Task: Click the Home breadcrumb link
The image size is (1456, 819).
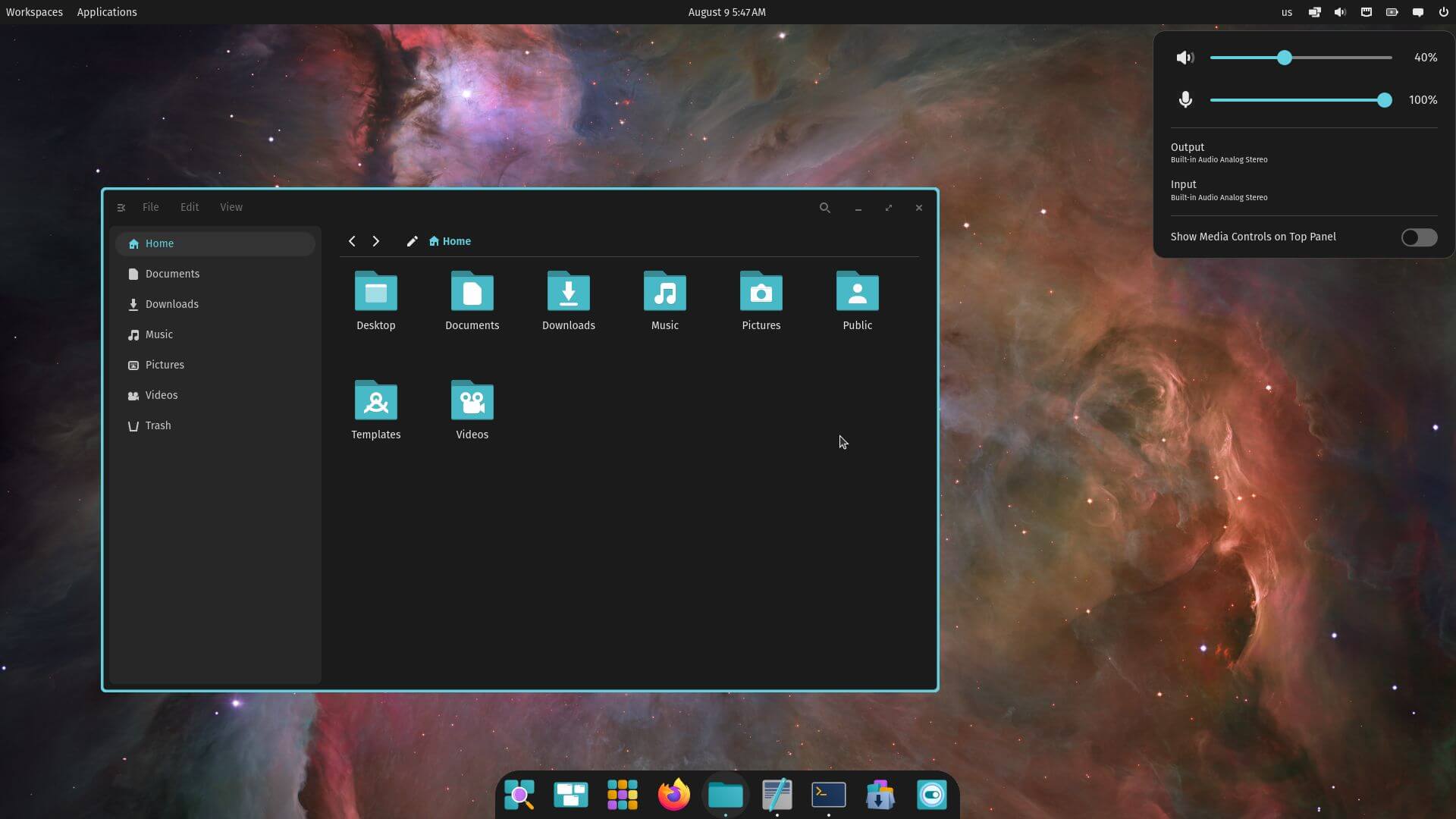Action: [x=455, y=240]
